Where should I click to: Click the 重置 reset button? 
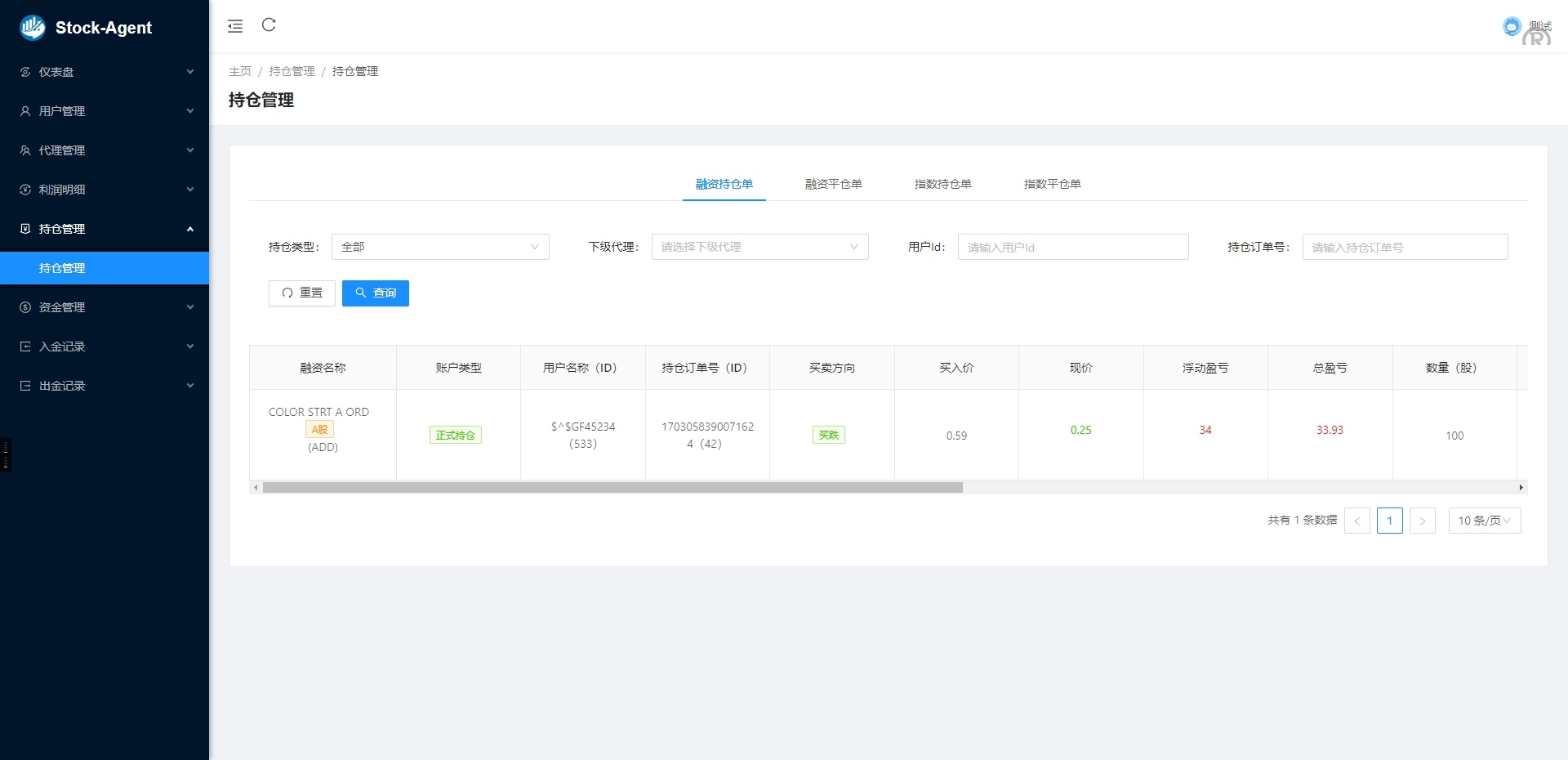(302, 293)
